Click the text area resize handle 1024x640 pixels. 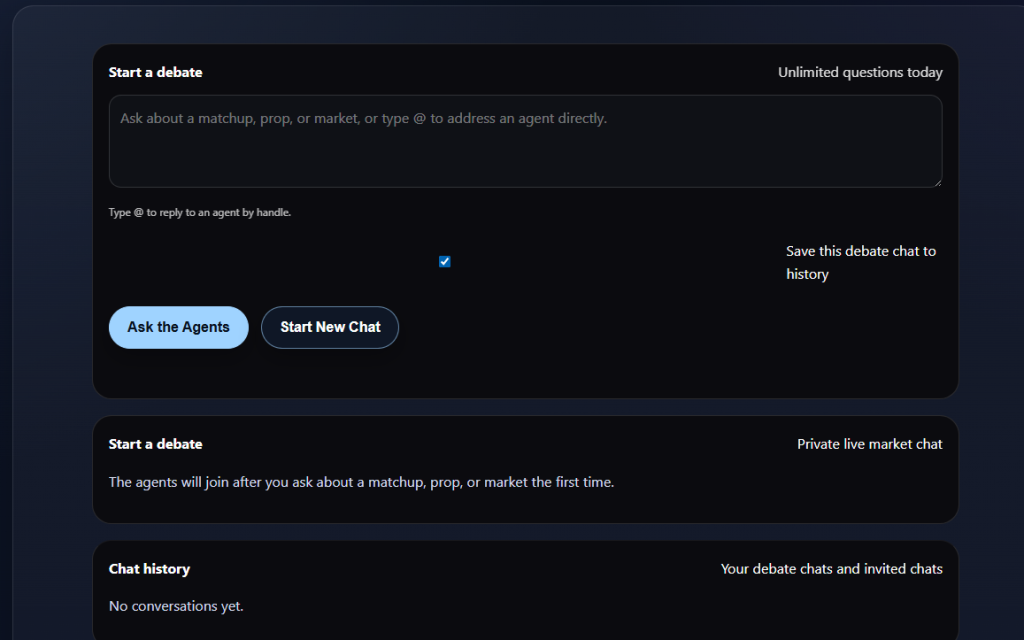pos(937,182)
